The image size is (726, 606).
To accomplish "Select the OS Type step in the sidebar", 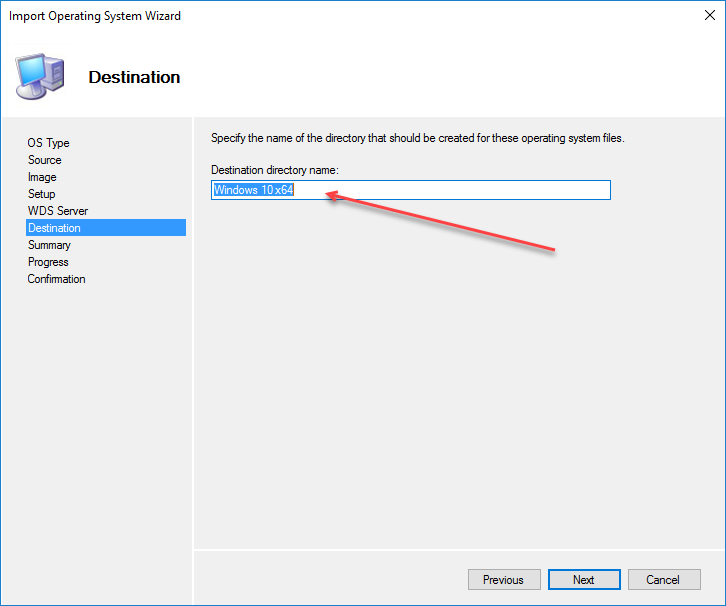I will 49,143.
